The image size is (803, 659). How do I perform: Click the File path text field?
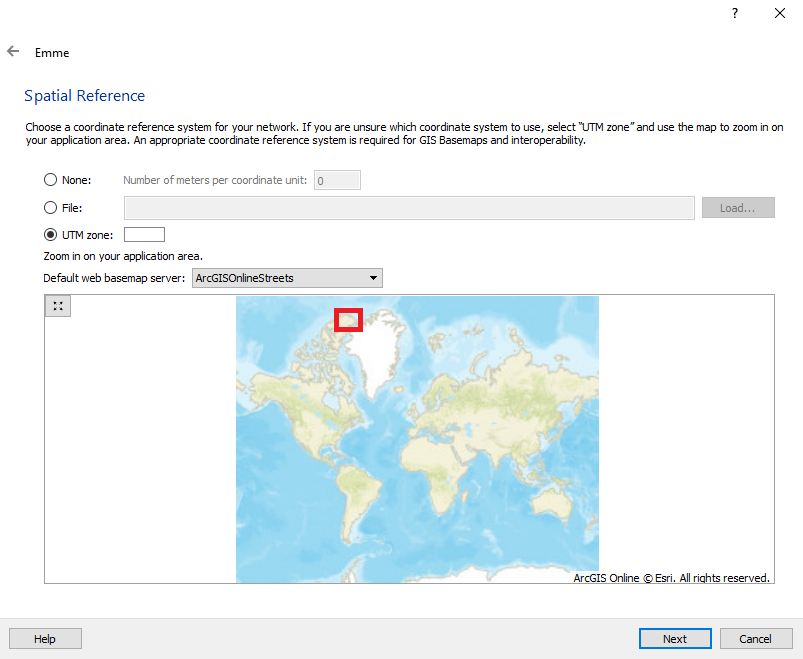409,208
